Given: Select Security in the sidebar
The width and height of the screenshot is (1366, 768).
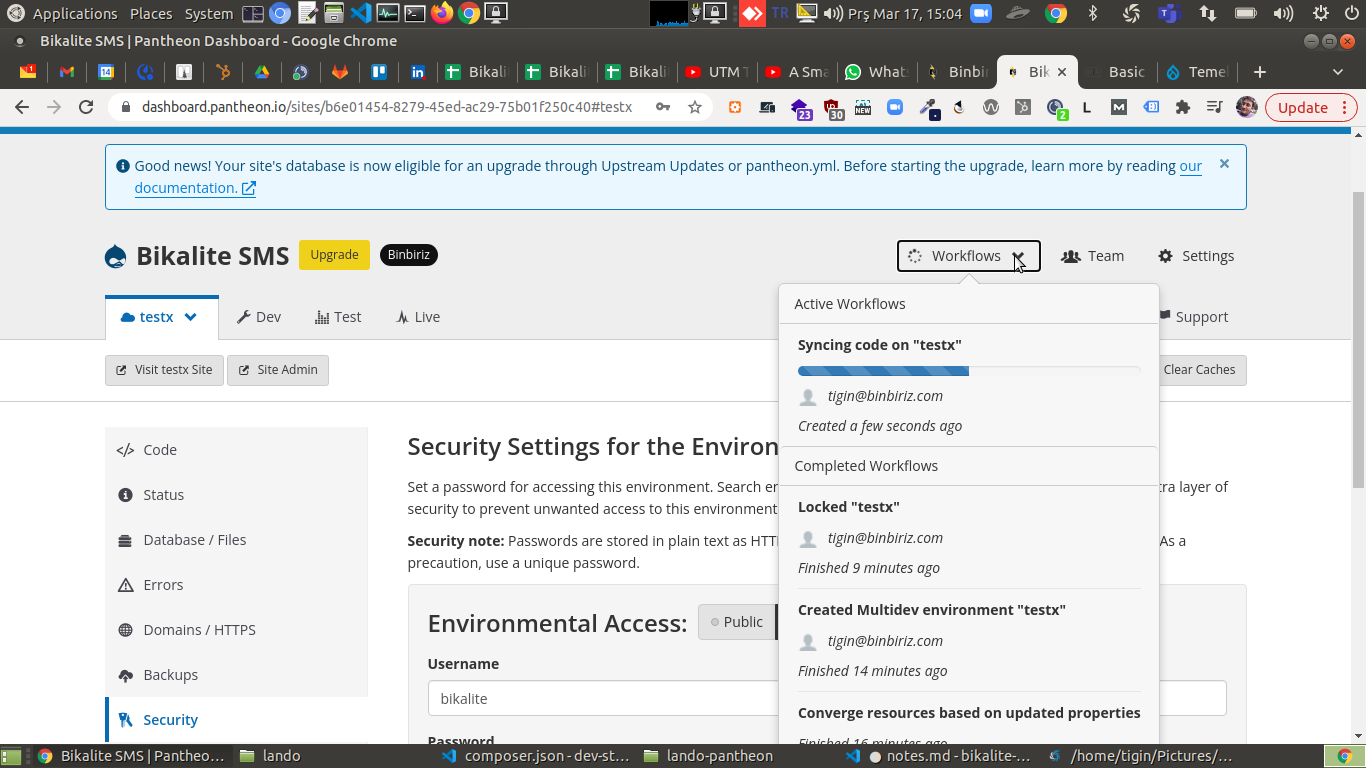Looking at the screenshot, I should (x=236, y=720).
